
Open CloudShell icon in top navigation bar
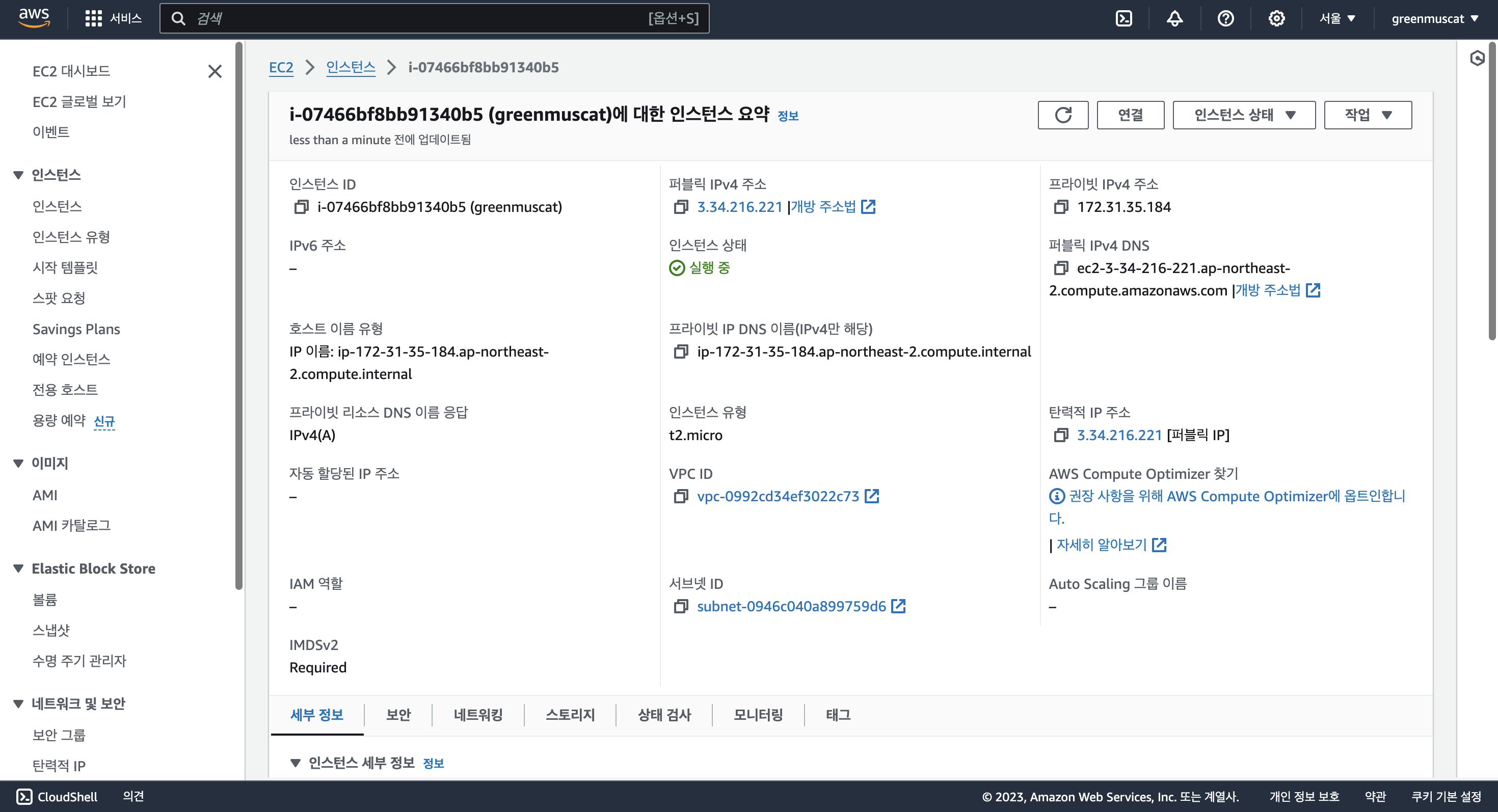pos(1123,19)
